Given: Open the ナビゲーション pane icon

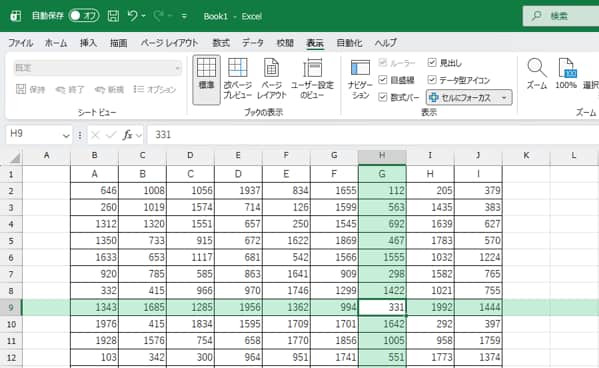Looking at the screenshot, I should tap(360, 79).
